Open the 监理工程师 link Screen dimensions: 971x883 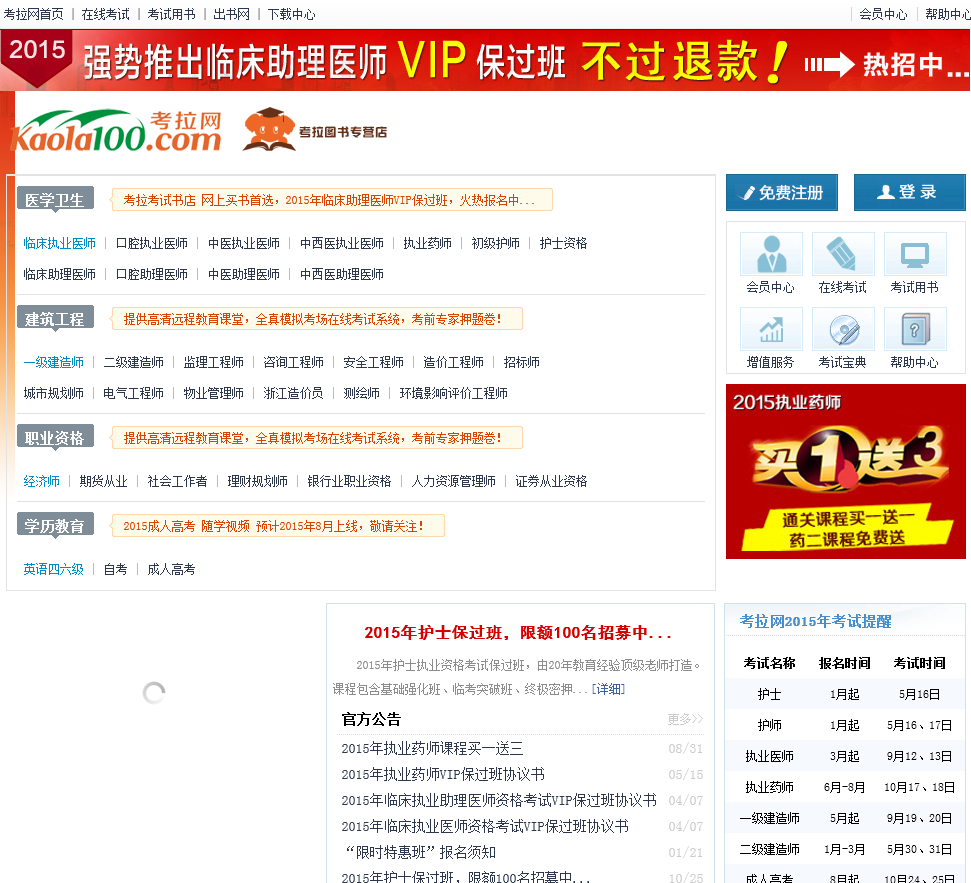click(x=214, y=362)
